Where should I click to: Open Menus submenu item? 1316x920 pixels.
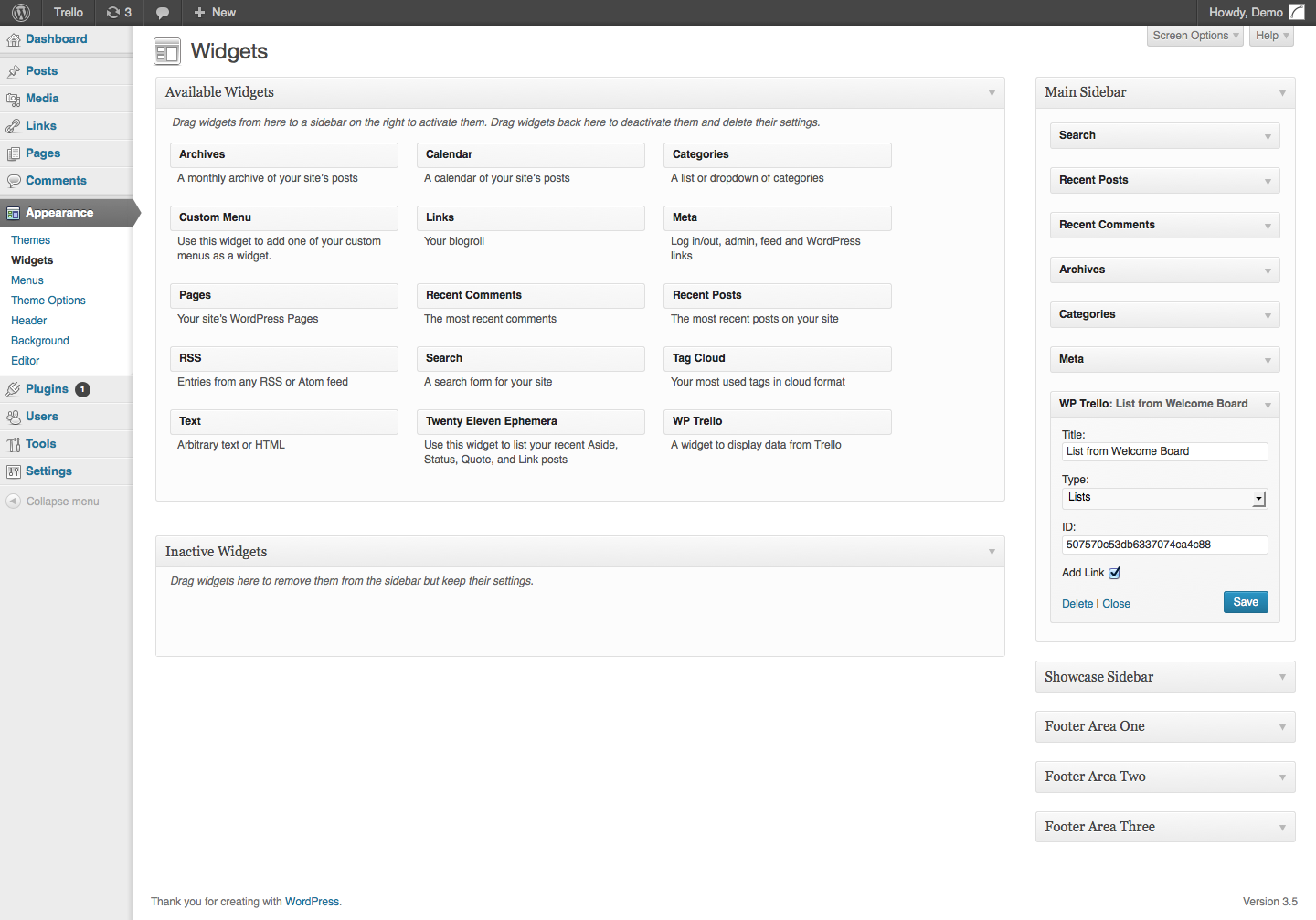click(27, 280)
